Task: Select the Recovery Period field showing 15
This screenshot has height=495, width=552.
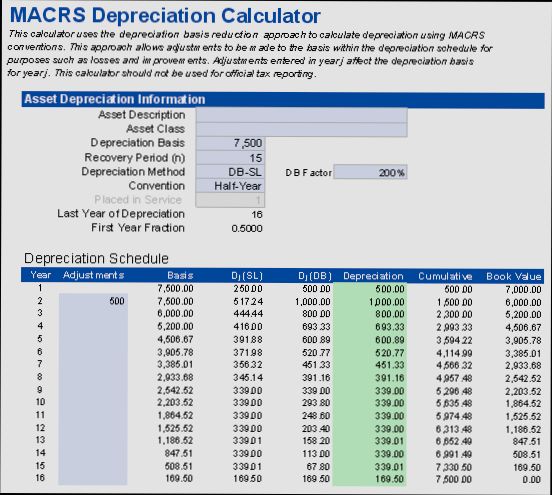Action: coord(230,158)
